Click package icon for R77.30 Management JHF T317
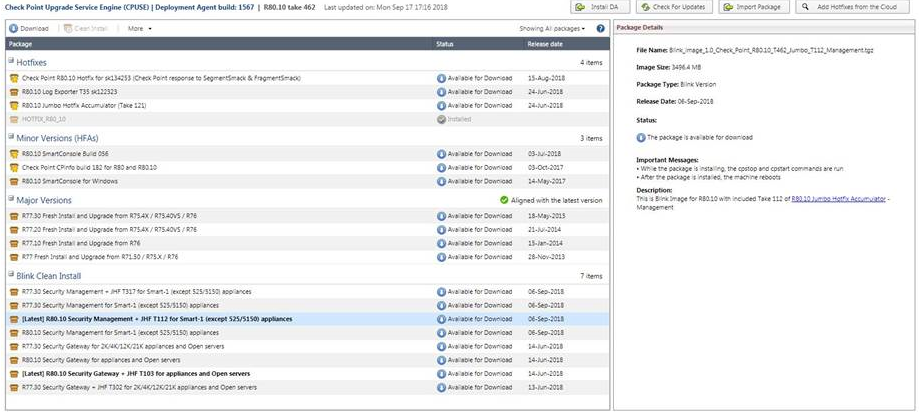Image resolution: width=919 pixels, height=414 pixels. pyautogui.click(x=14, y=291)
